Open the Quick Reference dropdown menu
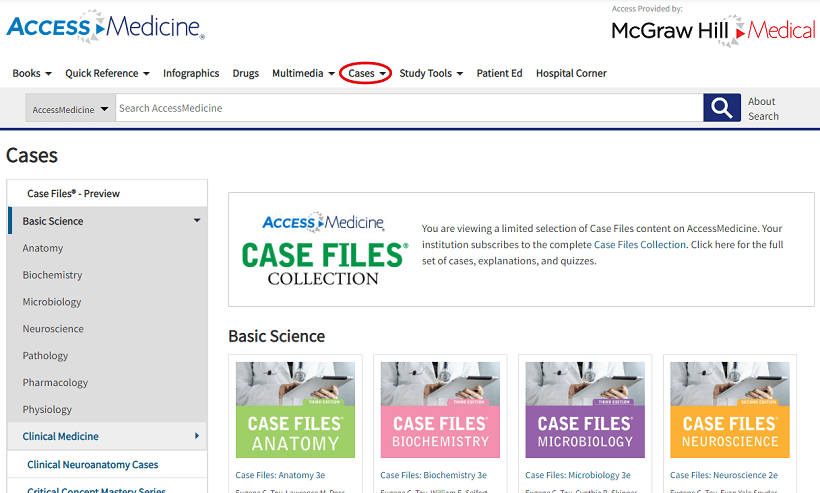820x493 pixels. tap(107, 73)
